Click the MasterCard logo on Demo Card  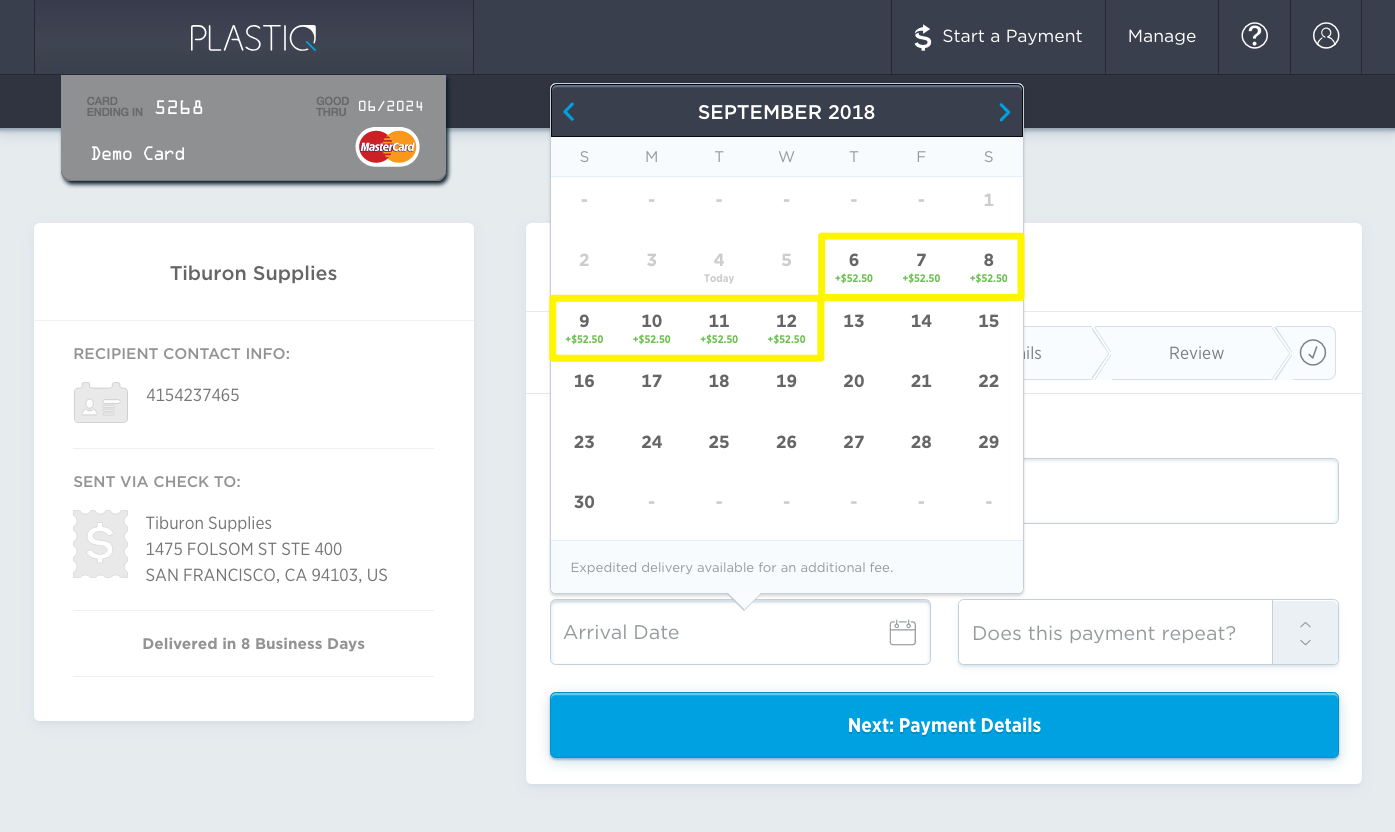pos(388,148)
